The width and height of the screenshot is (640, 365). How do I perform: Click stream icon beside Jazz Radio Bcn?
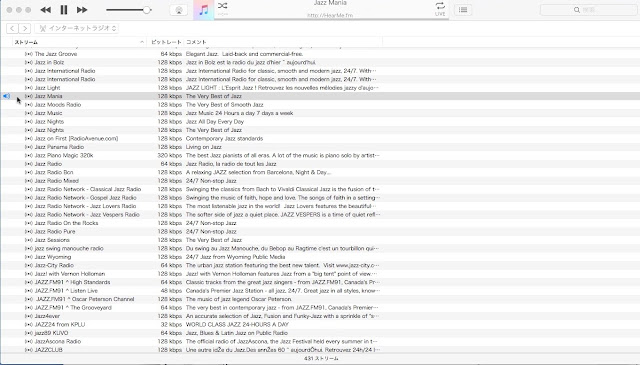click(29, 172)
